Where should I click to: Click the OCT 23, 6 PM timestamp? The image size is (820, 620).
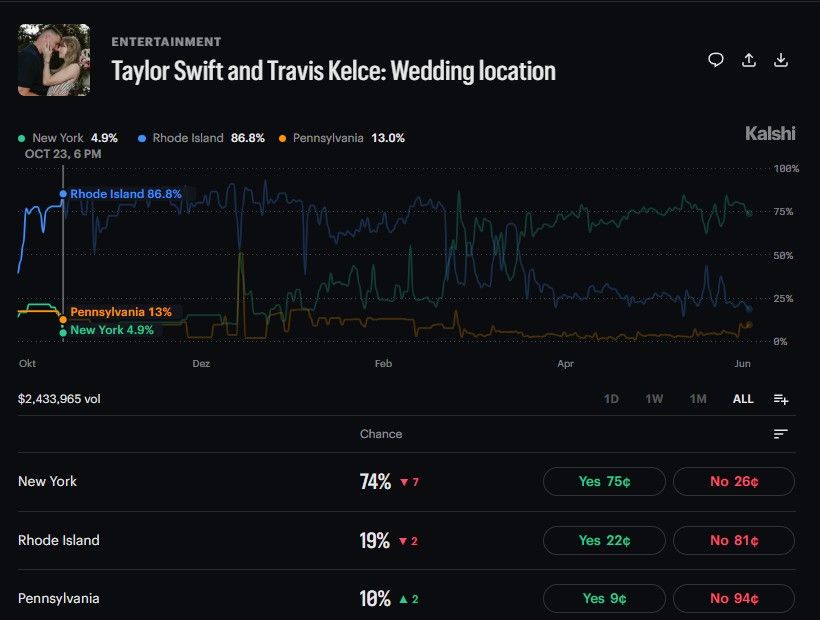pyautogui.click(x=63, y=154)
